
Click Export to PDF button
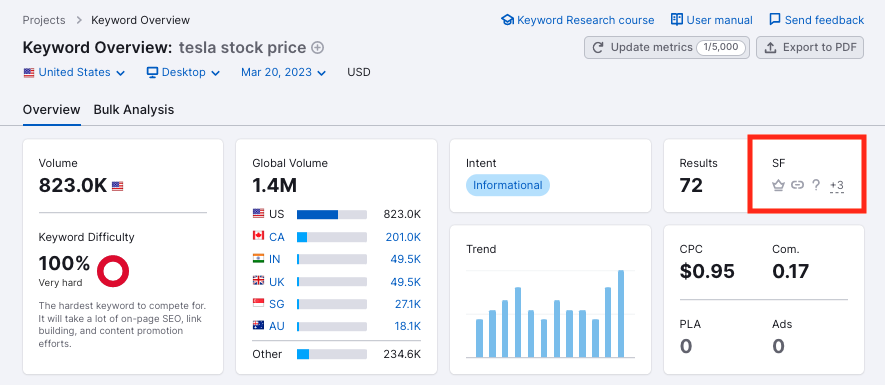[810, 47]
